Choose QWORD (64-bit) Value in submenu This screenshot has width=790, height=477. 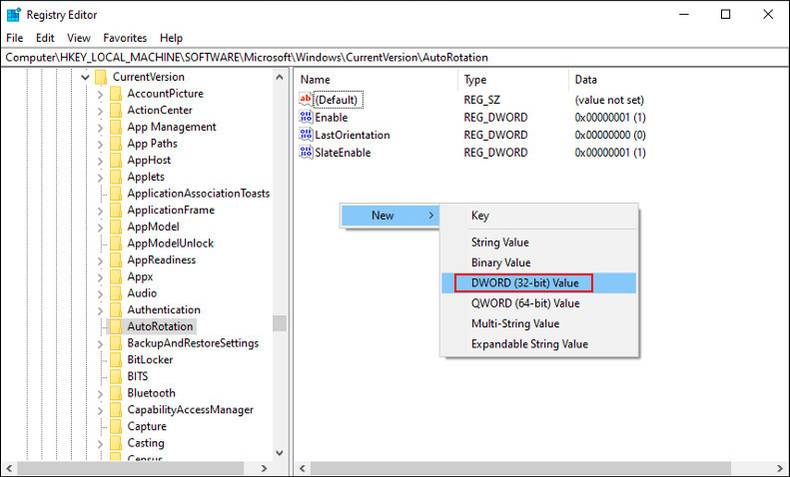[539, 303]
